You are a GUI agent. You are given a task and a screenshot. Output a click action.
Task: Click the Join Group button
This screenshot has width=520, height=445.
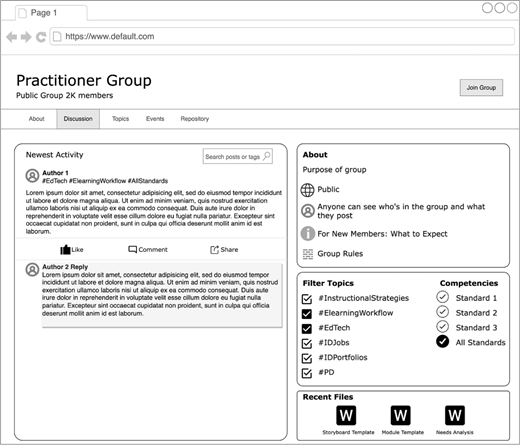coord(481,88)
